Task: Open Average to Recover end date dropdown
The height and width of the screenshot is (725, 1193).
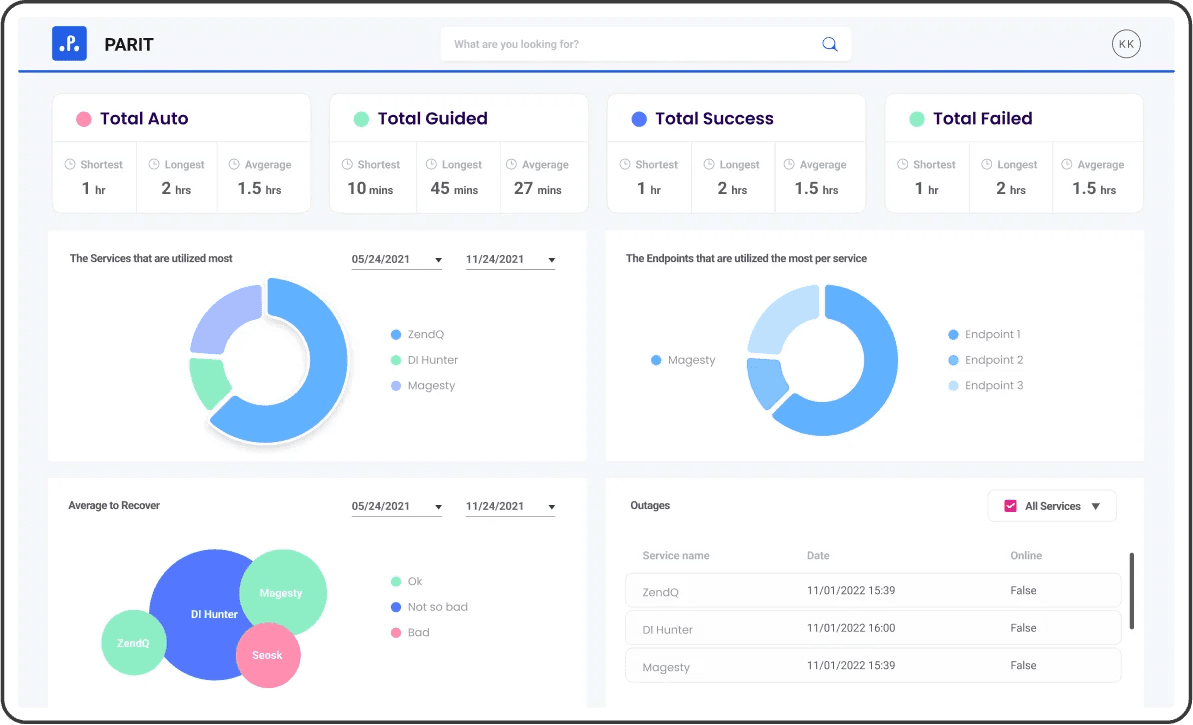Action: tap(511, 507)
